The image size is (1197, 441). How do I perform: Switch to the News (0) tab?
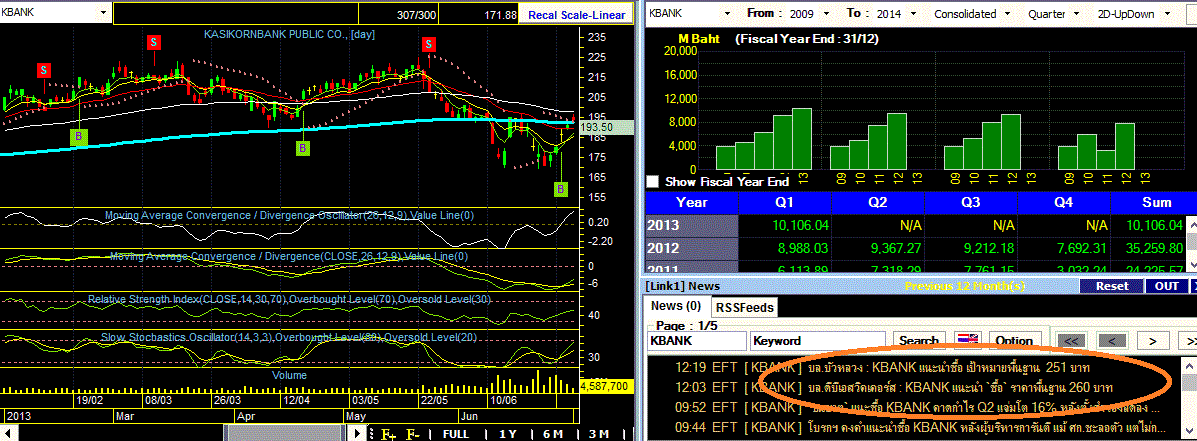675,306
